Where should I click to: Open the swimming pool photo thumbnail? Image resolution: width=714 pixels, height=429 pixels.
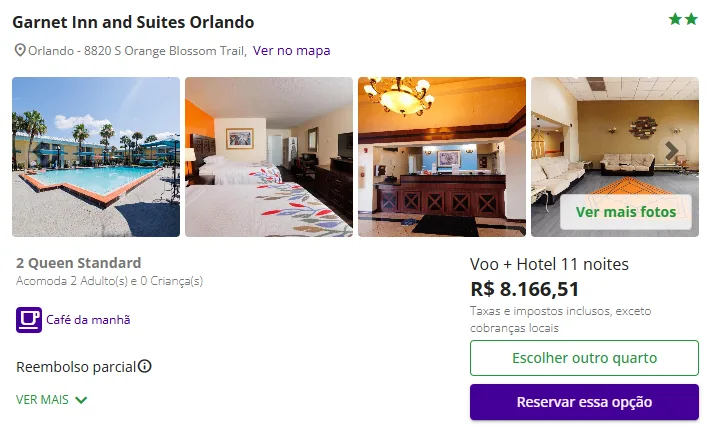[96, 157]
